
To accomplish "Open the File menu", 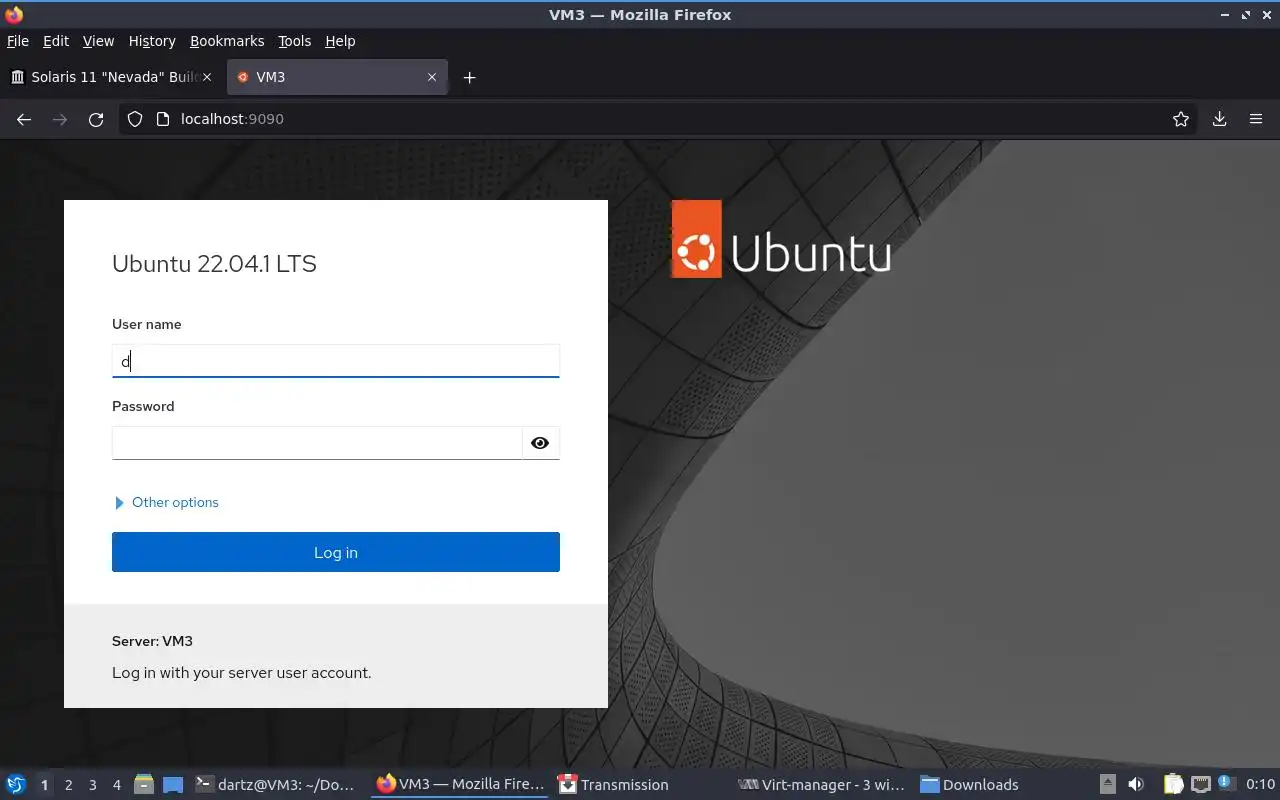I will [18, 41].
